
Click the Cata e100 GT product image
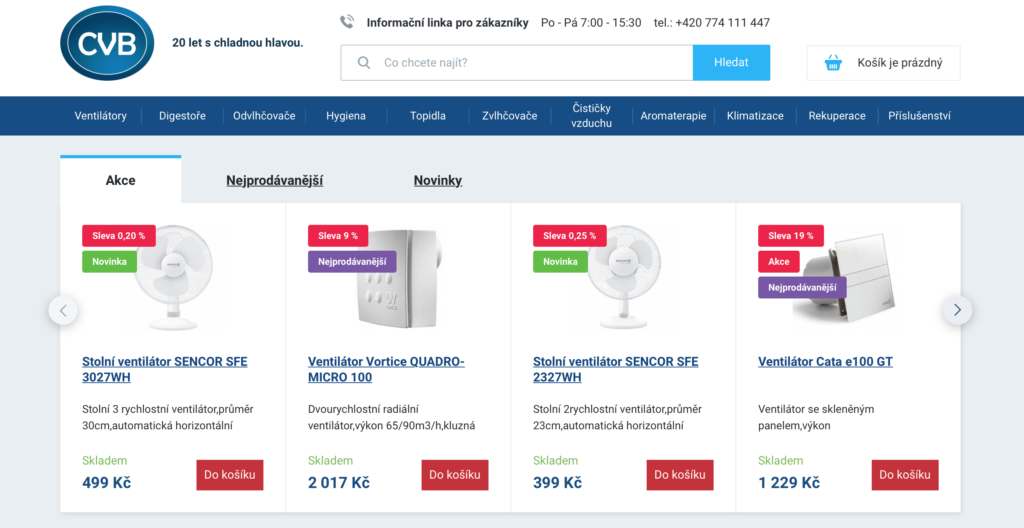847,278
